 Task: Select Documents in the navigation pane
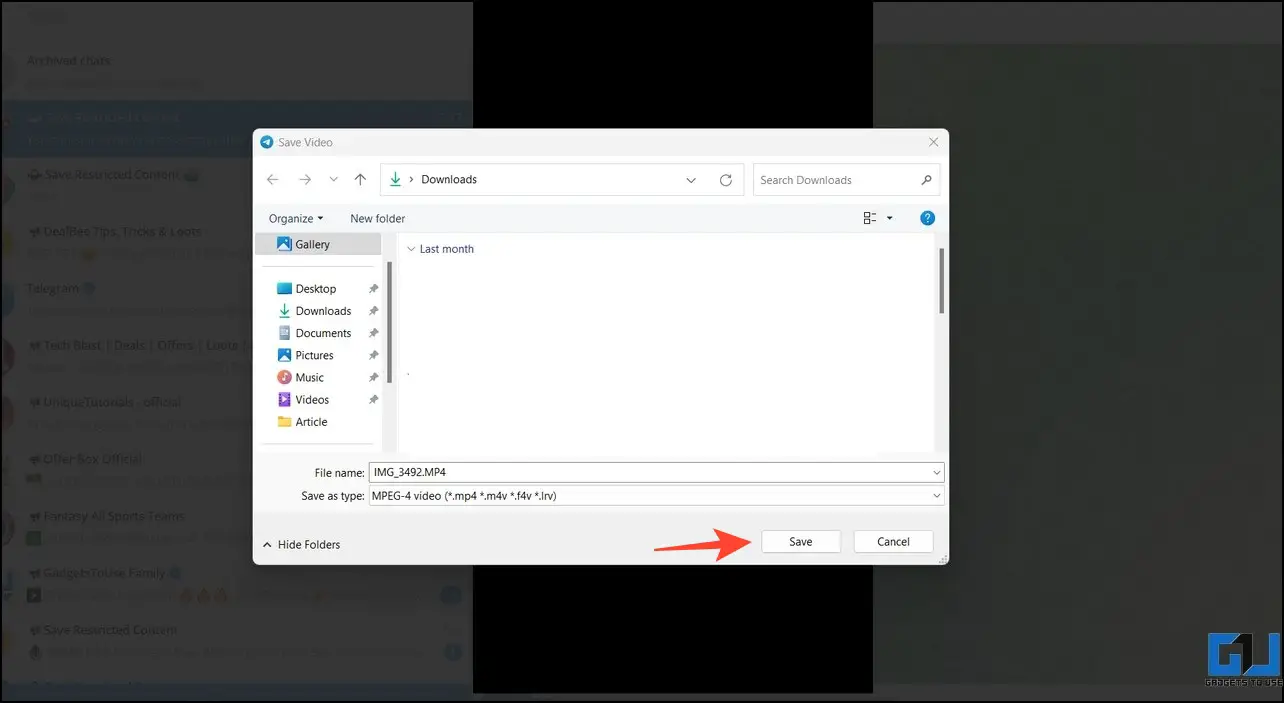pyautogui.click(x=323, y=333)
